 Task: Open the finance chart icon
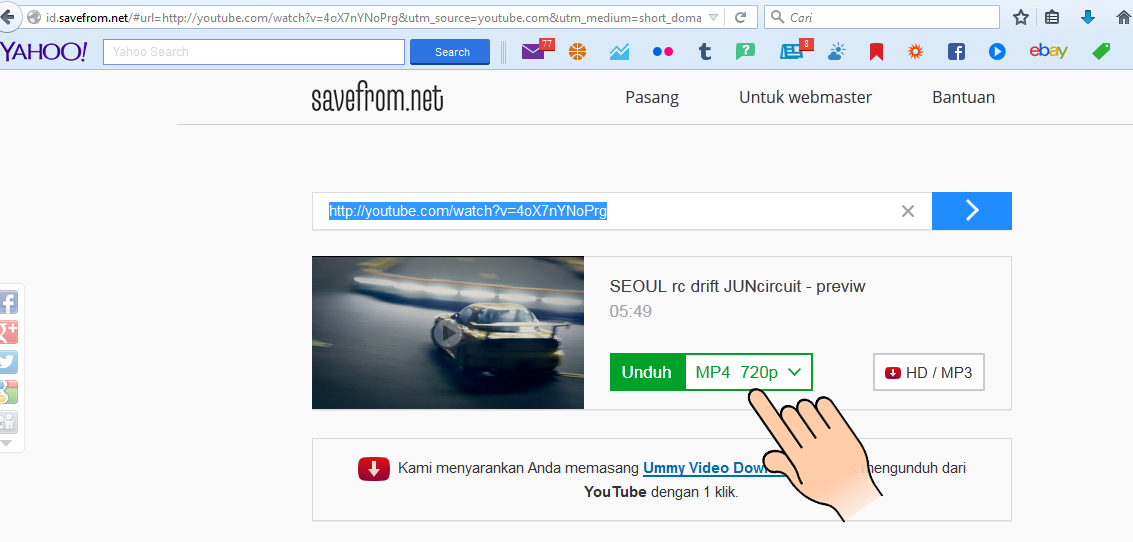tap(619, 52)
